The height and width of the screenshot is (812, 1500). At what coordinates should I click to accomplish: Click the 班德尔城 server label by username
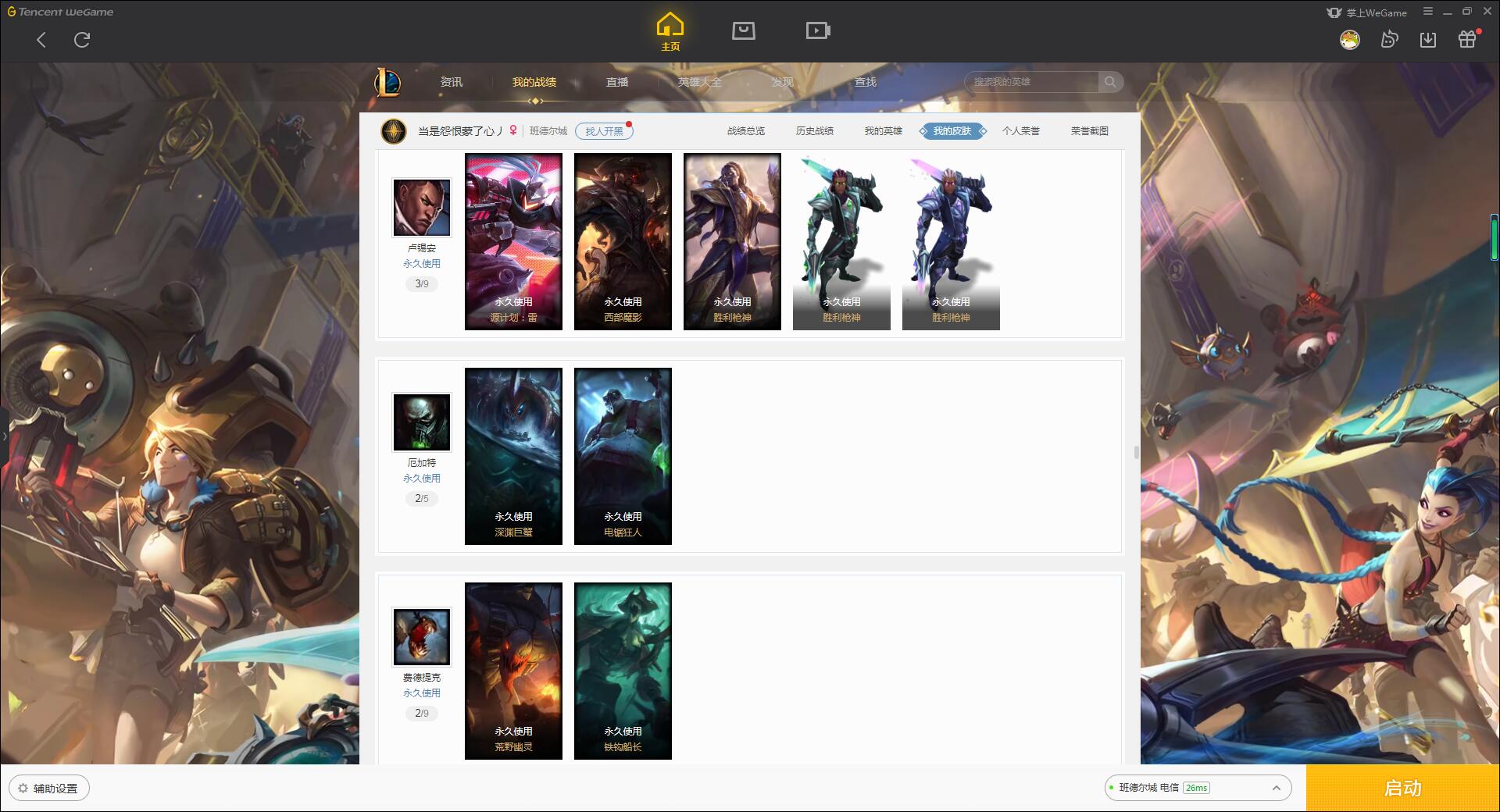coord(548,131)
